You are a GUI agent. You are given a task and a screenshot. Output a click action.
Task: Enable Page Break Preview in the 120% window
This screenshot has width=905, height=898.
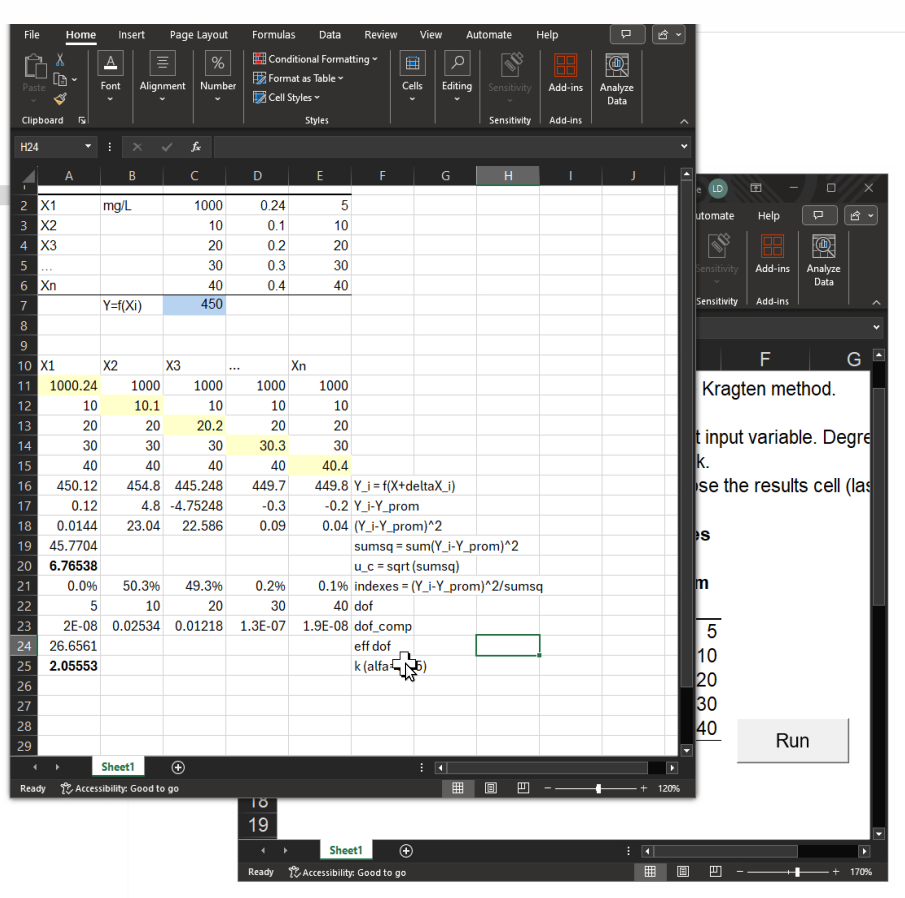(x=521, y=788)
